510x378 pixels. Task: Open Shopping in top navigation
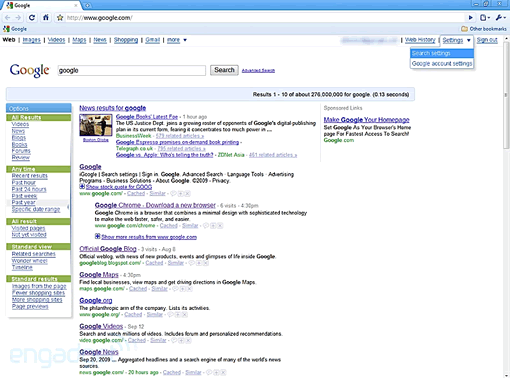pyautogui.click(x=126, y=40)
